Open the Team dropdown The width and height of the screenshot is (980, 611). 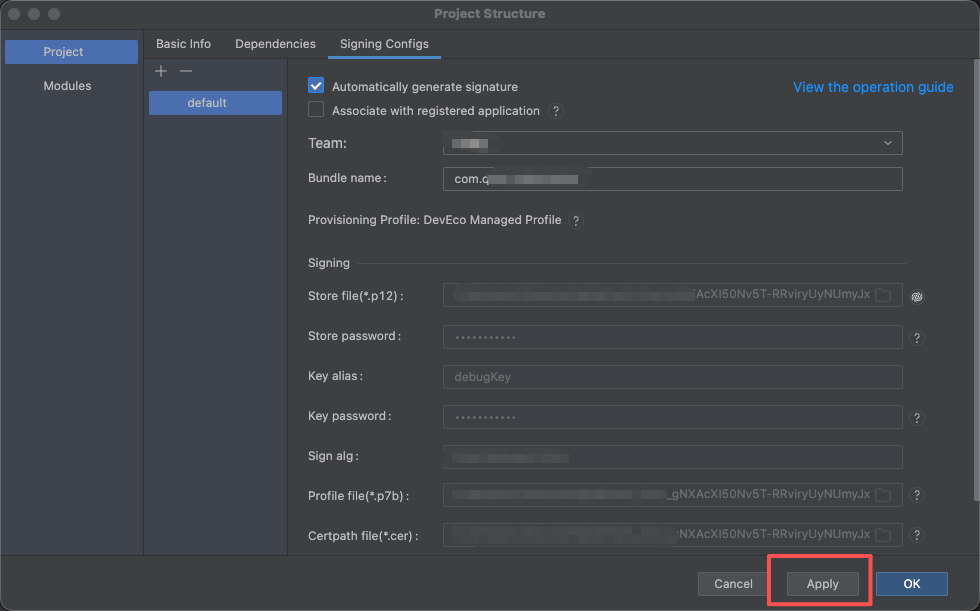pyautogui.click(x=672, y=143)
